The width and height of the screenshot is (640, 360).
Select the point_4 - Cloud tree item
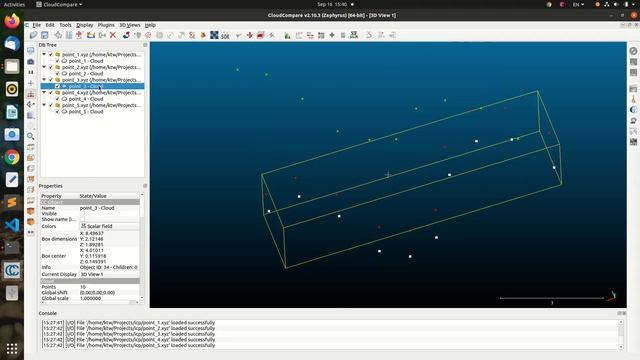(86, 99)
